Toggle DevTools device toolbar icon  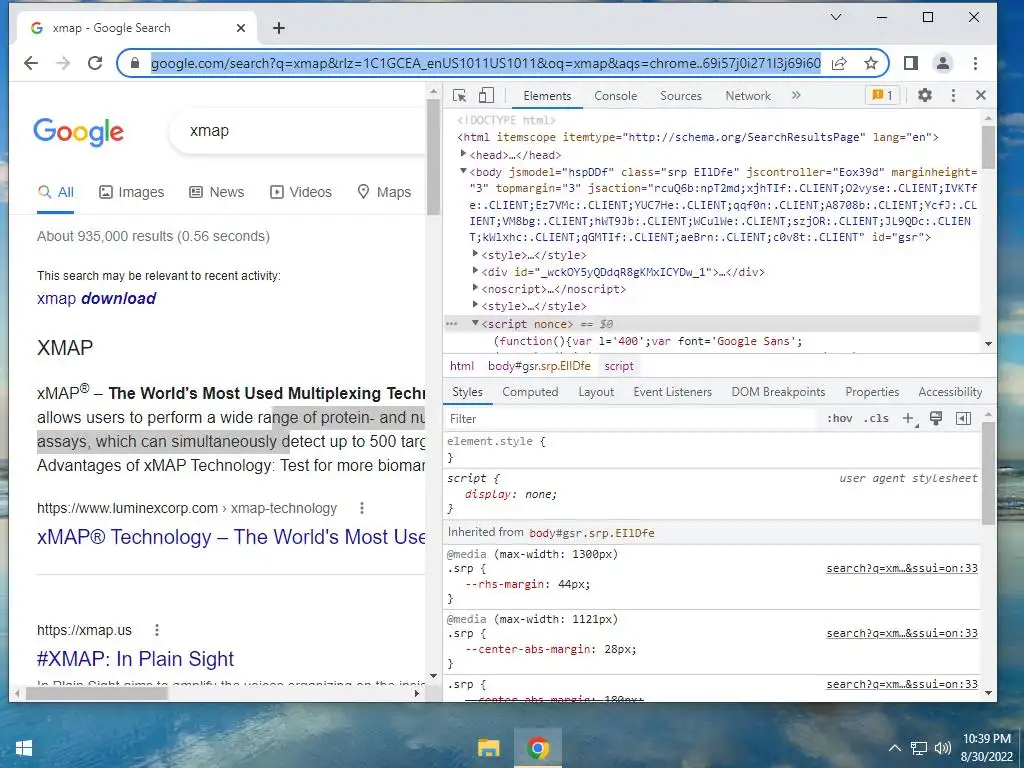[x=486, y=95]
